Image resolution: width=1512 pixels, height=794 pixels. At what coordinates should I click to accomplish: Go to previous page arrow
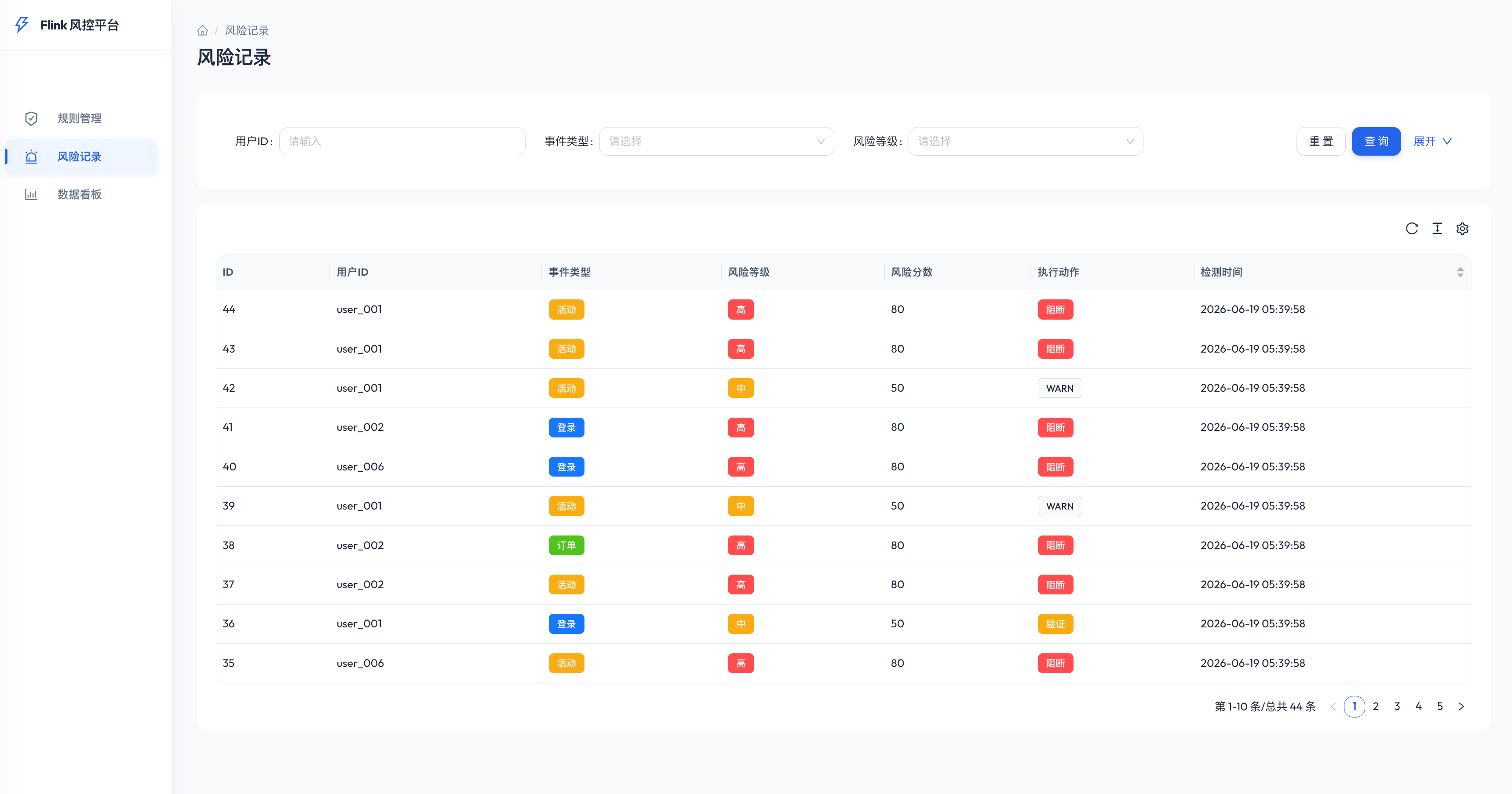coord(1333,707)
